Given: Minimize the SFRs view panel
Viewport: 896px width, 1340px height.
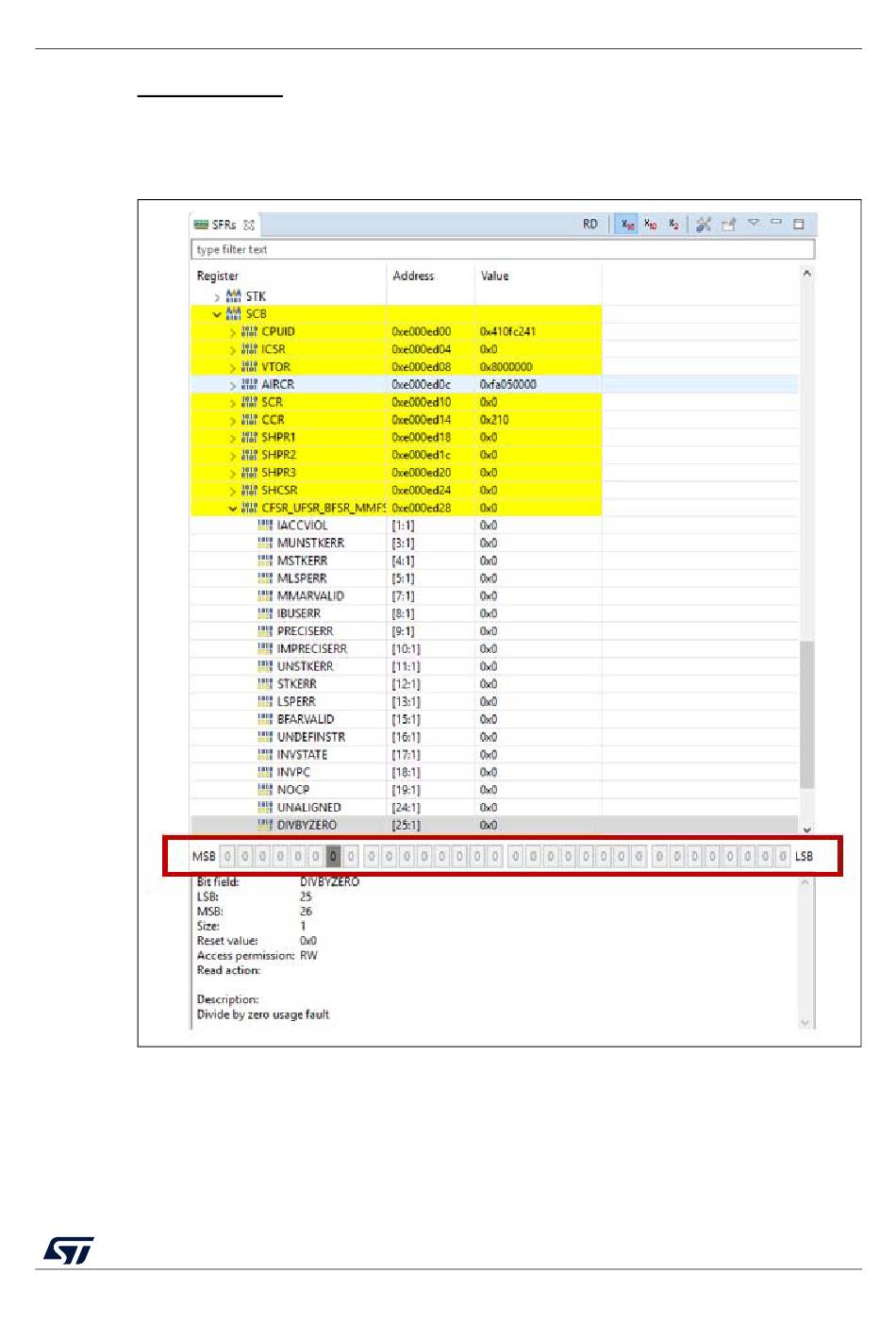Looking at the screenshot, I should click(x=776, y=223).
